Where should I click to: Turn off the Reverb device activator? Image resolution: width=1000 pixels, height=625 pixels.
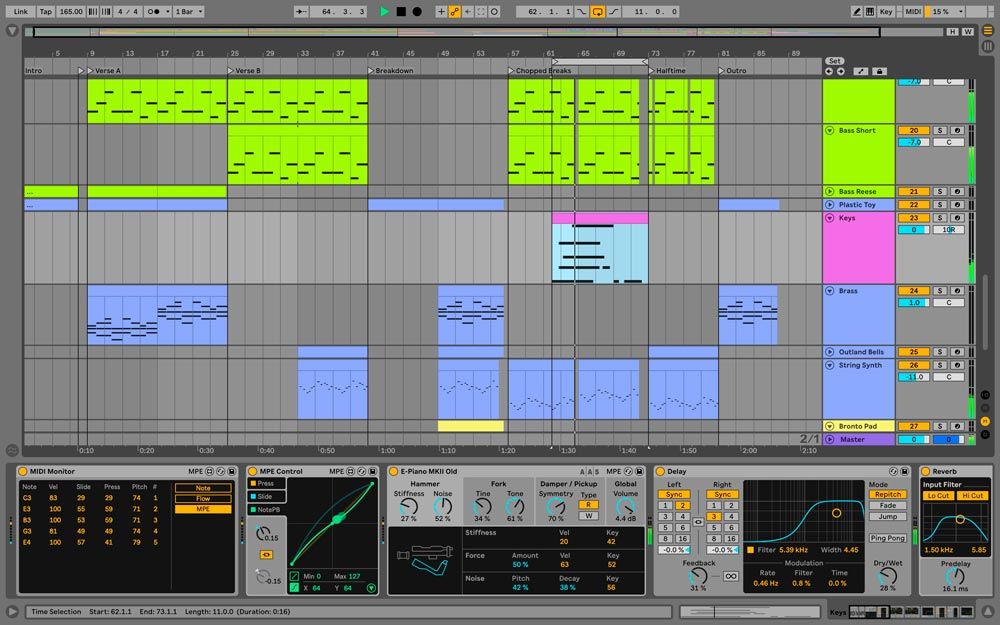pos(925,471)
